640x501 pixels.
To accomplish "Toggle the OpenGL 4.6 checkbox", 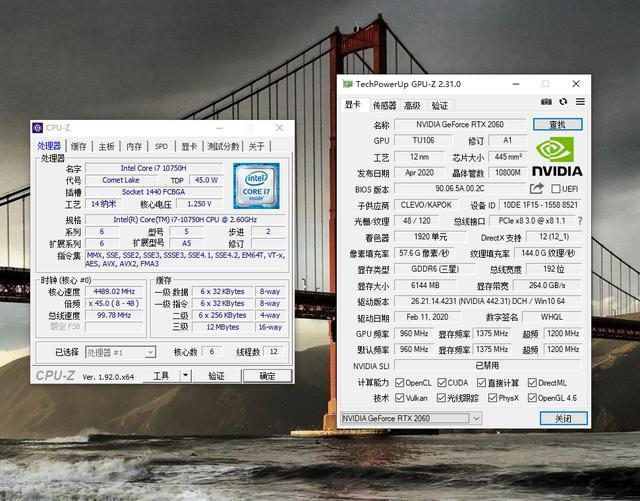I will (532, 398).
